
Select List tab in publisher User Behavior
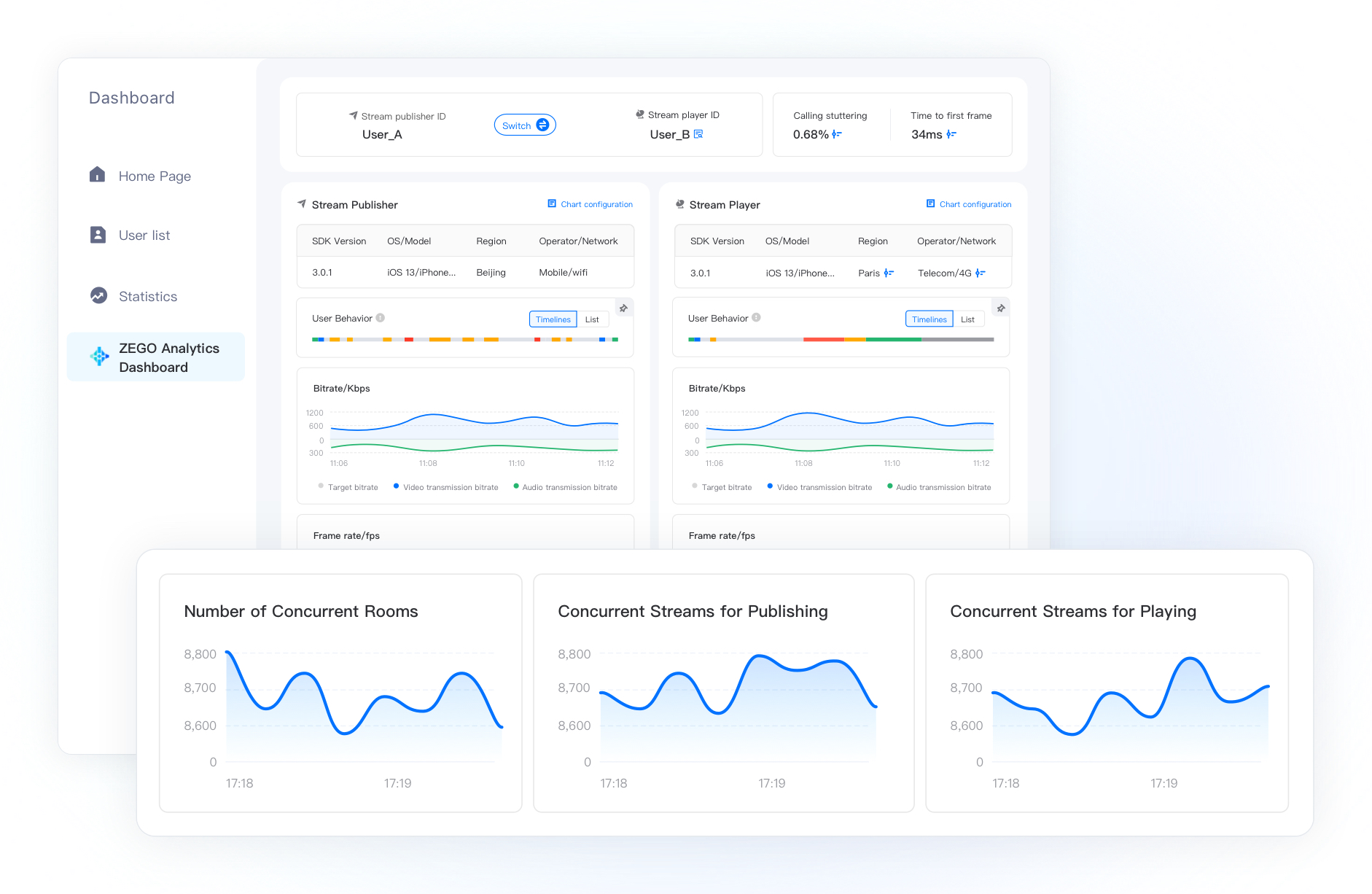[x=592, y=319]
